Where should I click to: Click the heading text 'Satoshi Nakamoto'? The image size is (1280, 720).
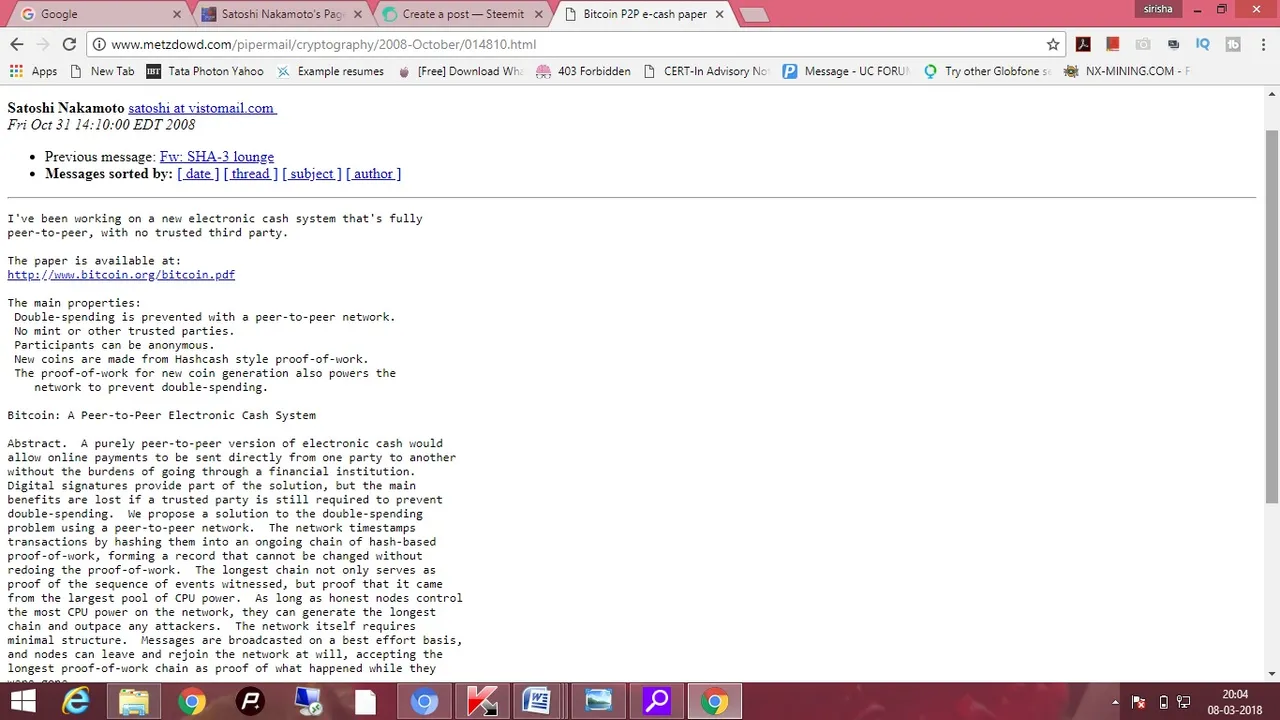point(66,108)
